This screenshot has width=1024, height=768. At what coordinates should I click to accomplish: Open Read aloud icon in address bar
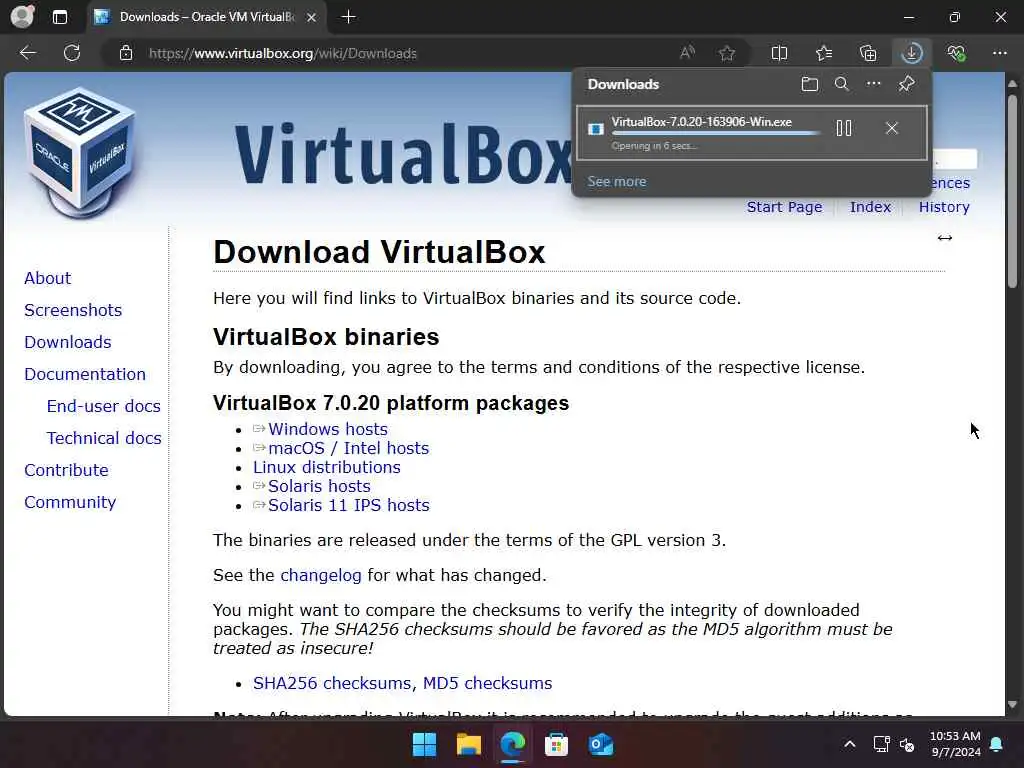(687, 53)
